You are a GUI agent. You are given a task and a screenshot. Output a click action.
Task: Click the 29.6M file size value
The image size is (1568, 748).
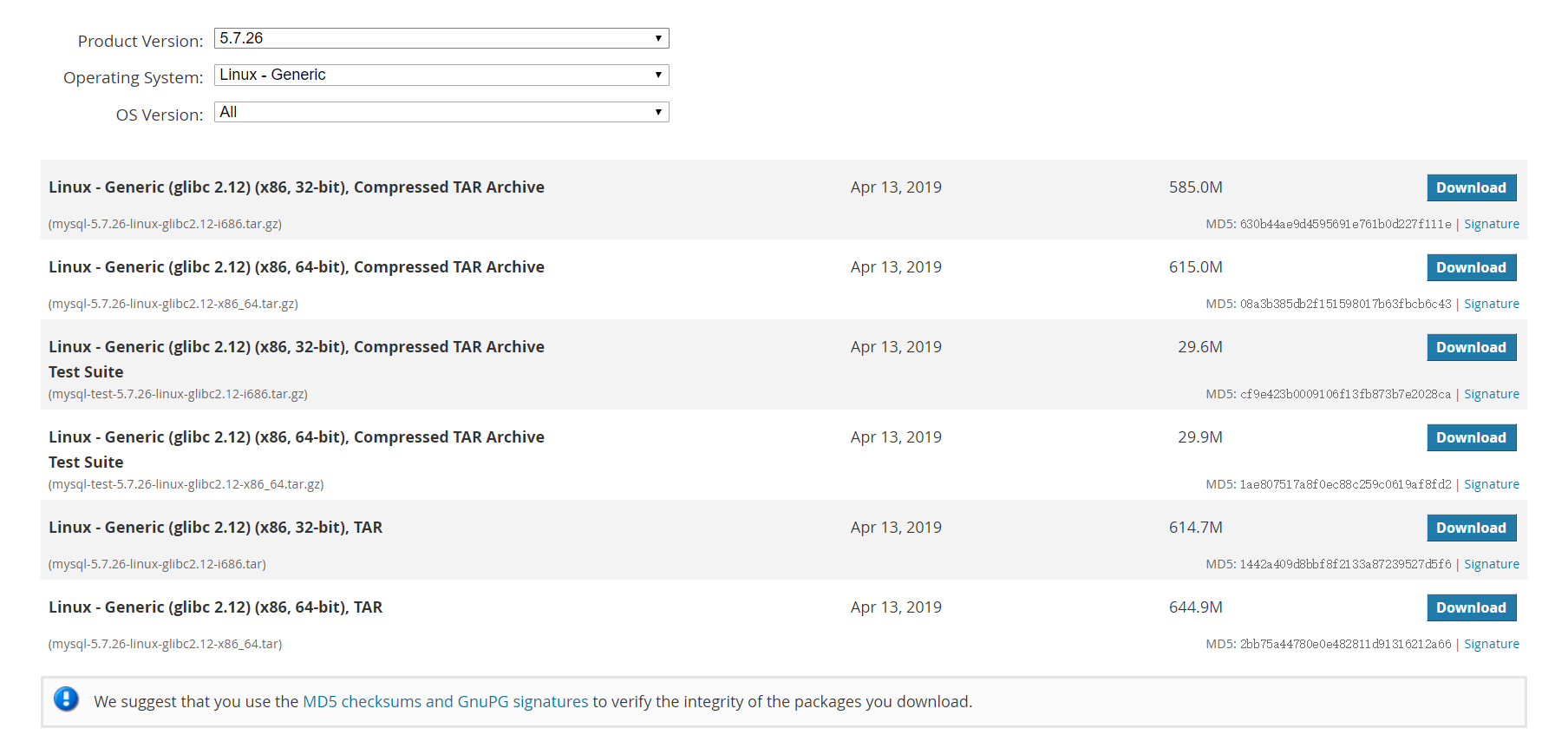coord(1200,347)
